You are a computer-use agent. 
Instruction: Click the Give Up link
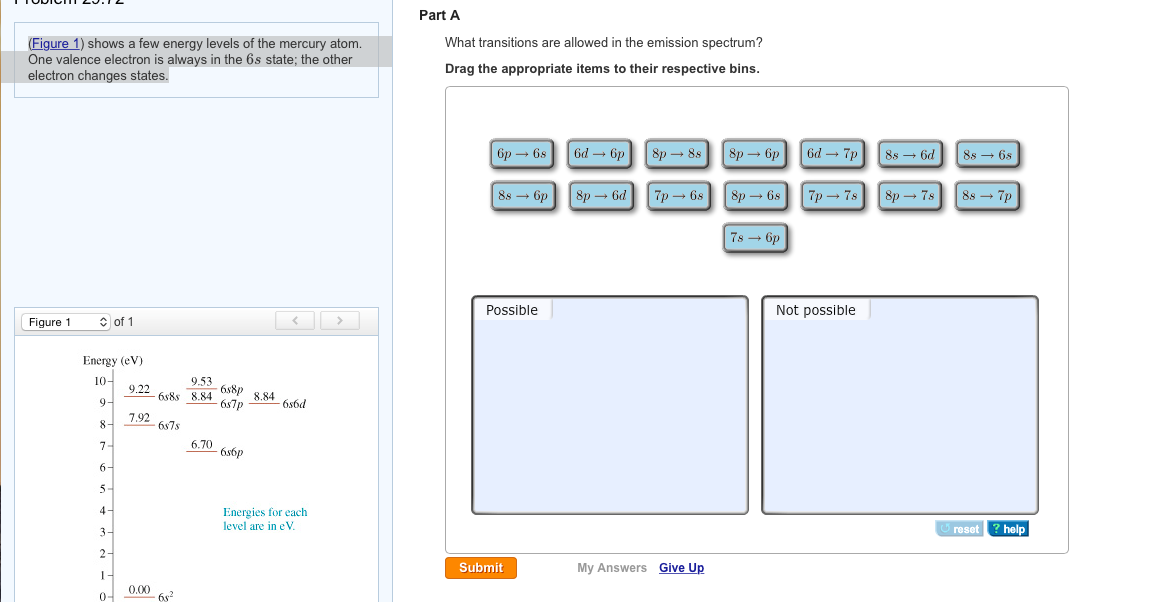point(681,568)
